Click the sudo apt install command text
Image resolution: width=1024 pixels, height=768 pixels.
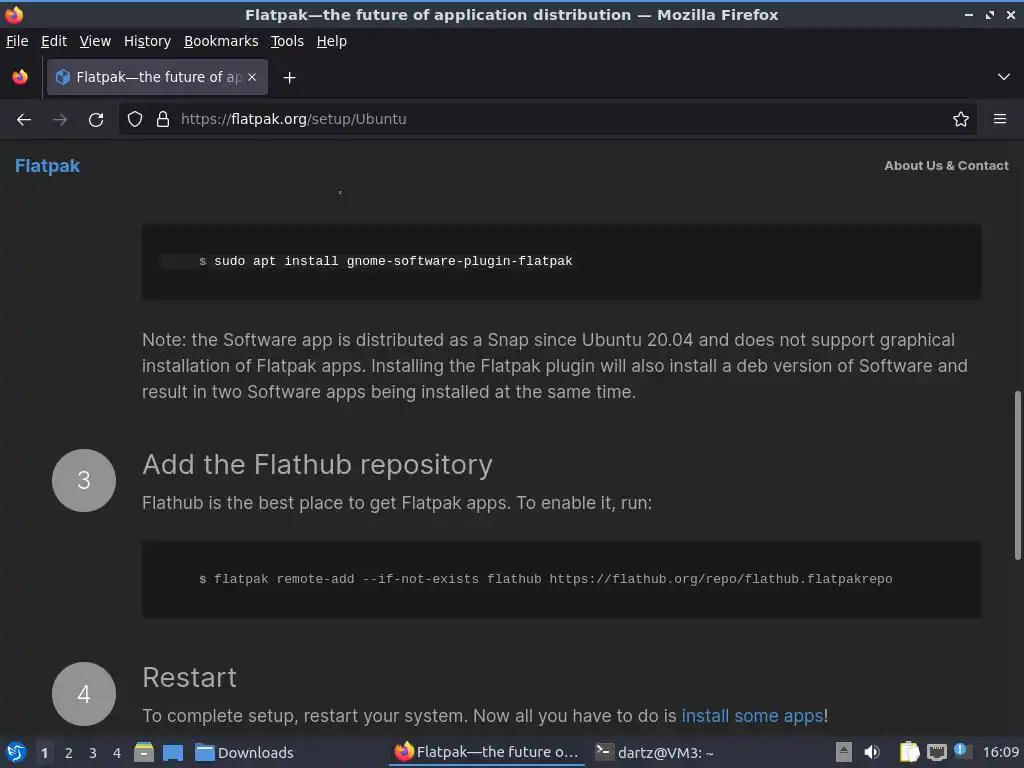coord(392,261)
